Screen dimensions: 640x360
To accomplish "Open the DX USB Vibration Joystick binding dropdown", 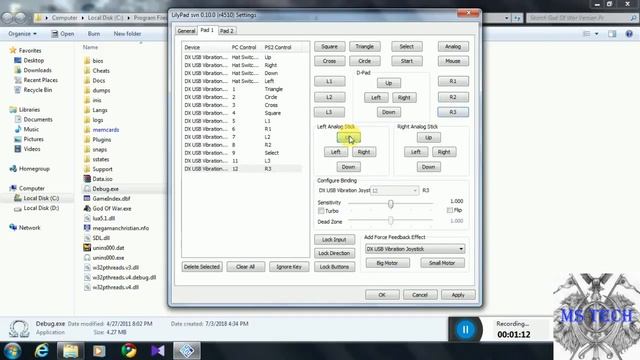I will (x=394, y=191).
